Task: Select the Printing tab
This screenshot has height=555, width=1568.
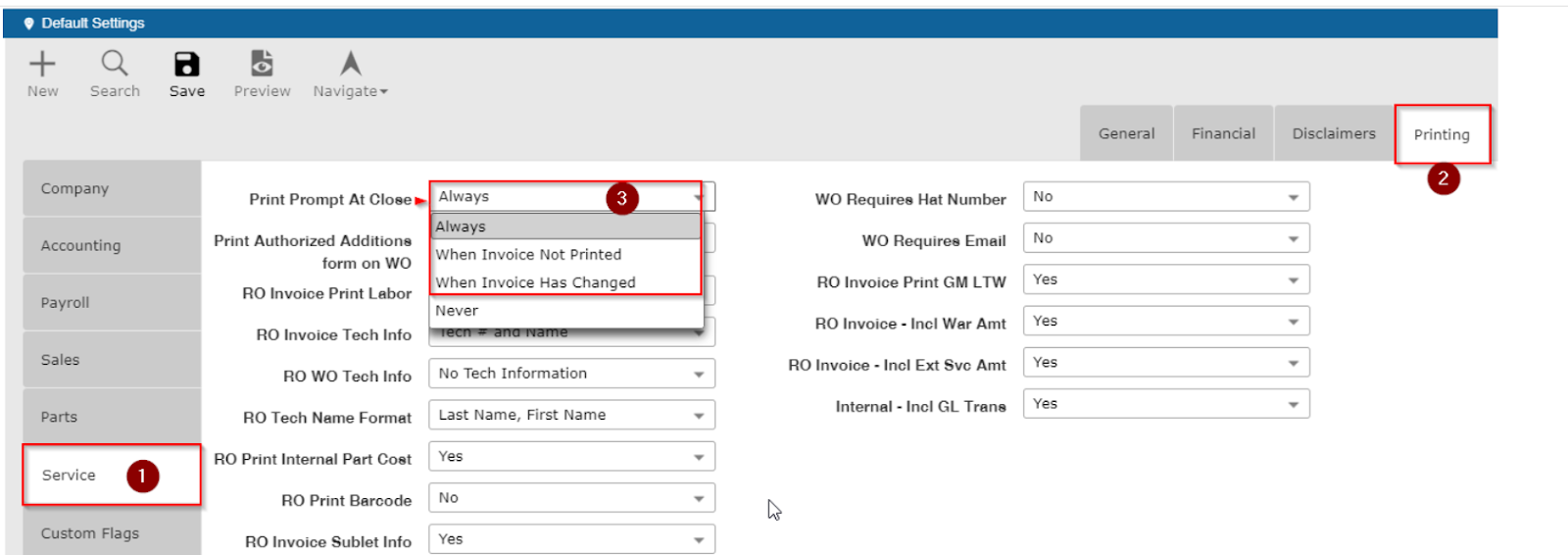Action: [1442, 134]
